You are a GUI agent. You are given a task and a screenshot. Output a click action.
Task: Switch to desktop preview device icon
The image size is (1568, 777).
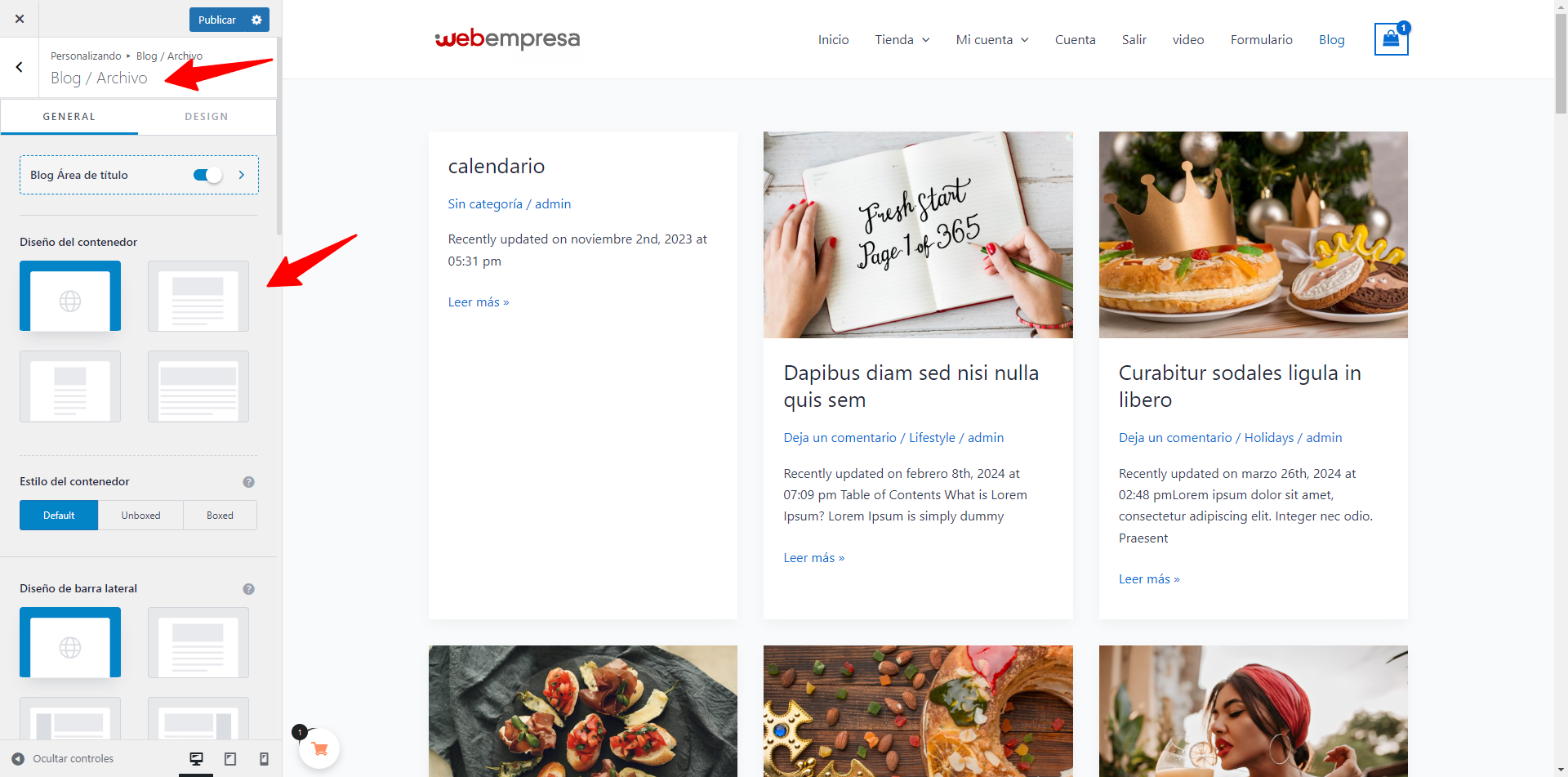pyautogui.click(x=196, y=759)
